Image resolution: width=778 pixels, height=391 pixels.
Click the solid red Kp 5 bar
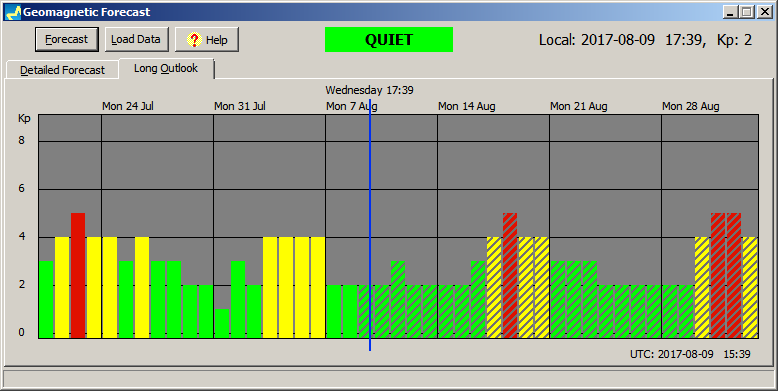point(78,276)
